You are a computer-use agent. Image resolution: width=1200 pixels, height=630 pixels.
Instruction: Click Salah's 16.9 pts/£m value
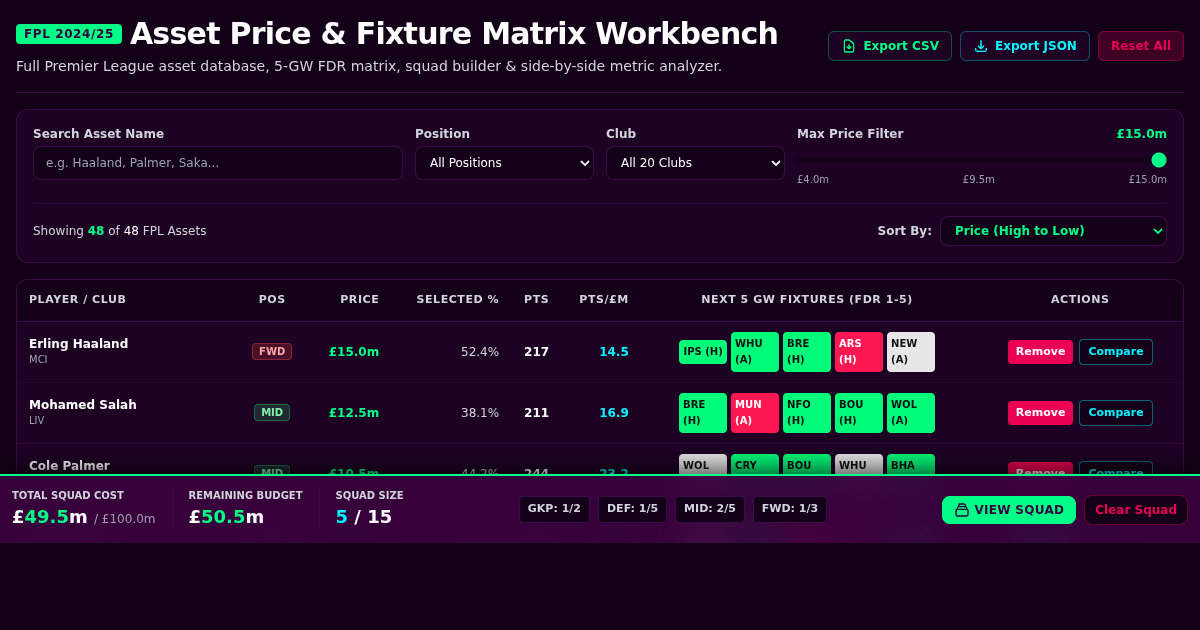pos(614,413)
